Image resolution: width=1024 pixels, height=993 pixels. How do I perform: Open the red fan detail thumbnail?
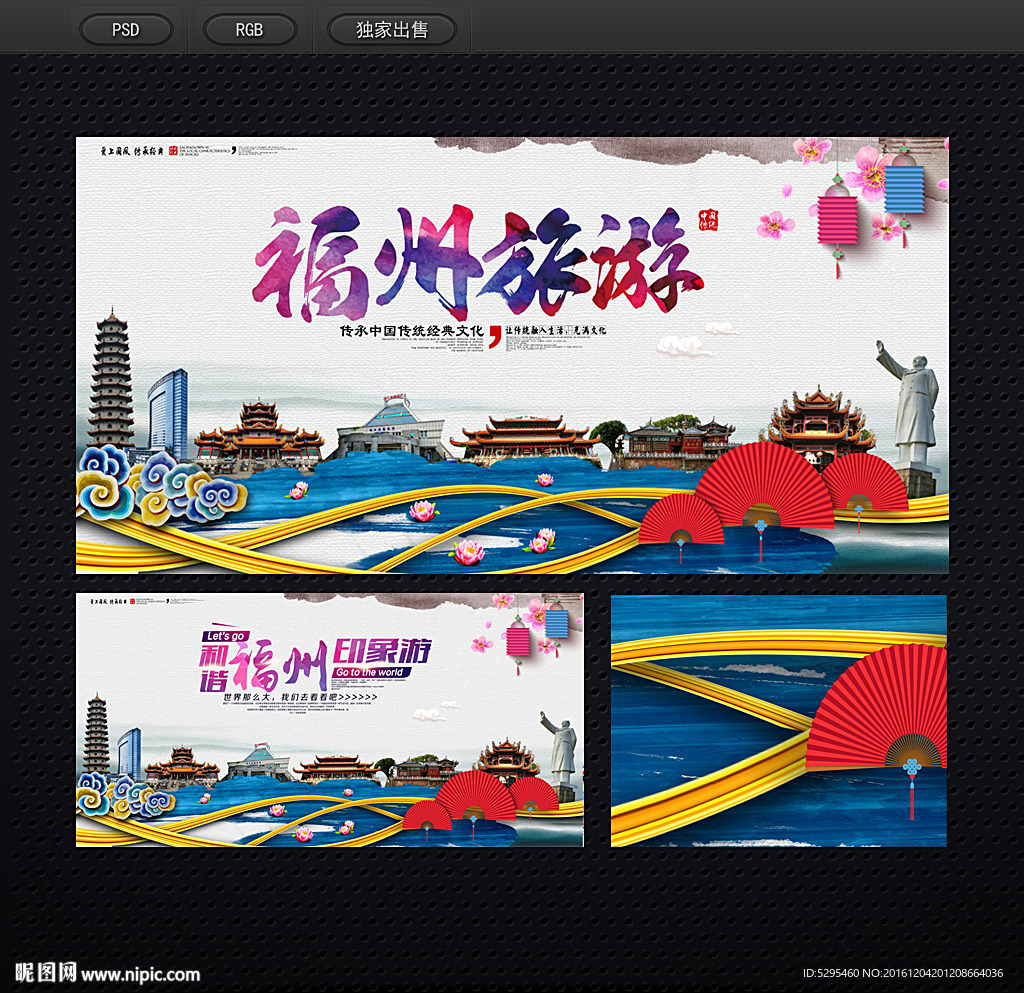point(778,721)
